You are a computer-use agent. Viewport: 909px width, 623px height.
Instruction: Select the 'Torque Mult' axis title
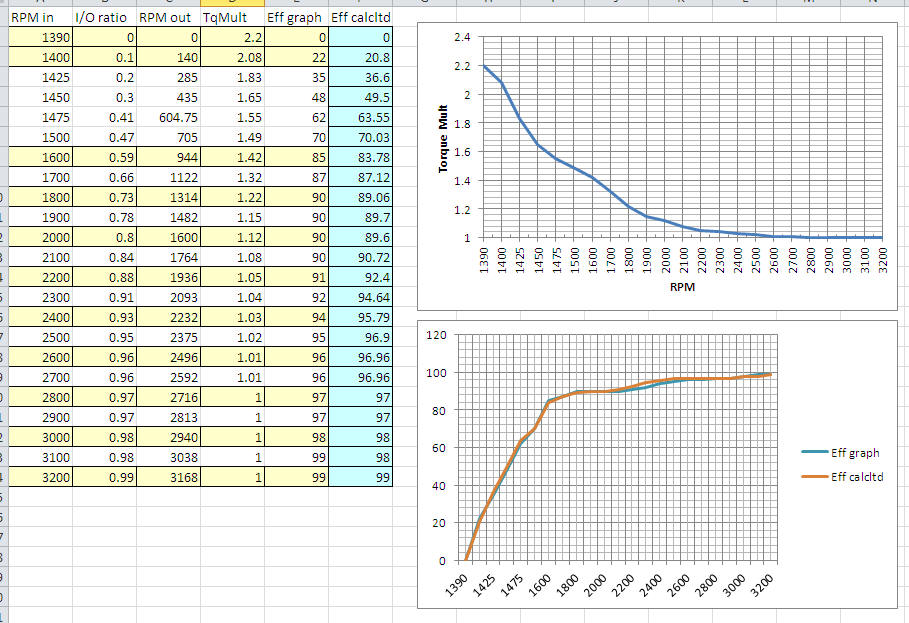443,139
